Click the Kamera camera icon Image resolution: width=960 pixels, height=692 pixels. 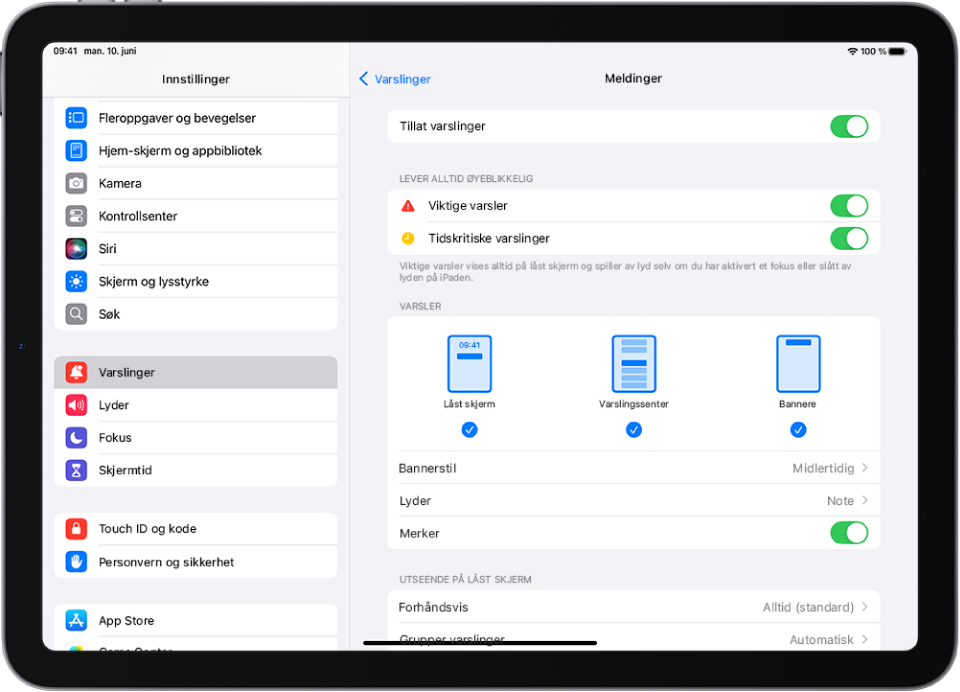pyautogui.click(x=76, y=183)
